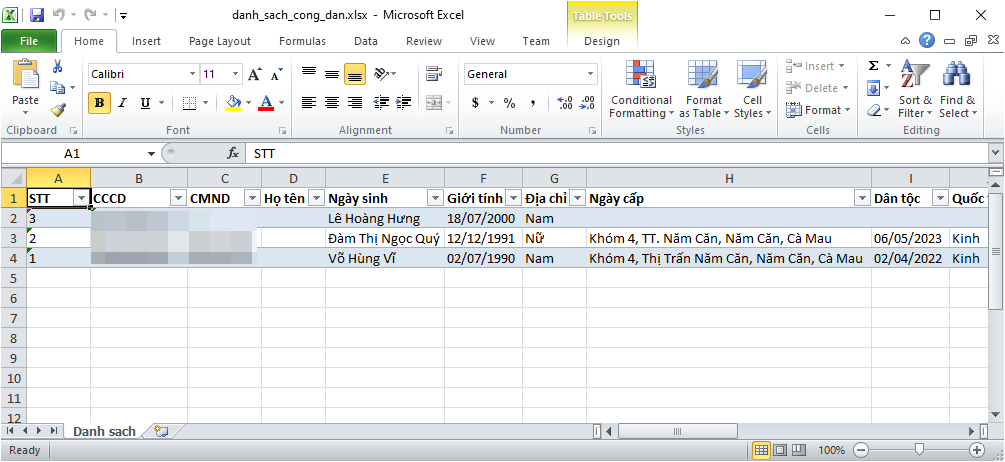
Task: Open the font name Calibri dropdown
Action: (193, 74)
